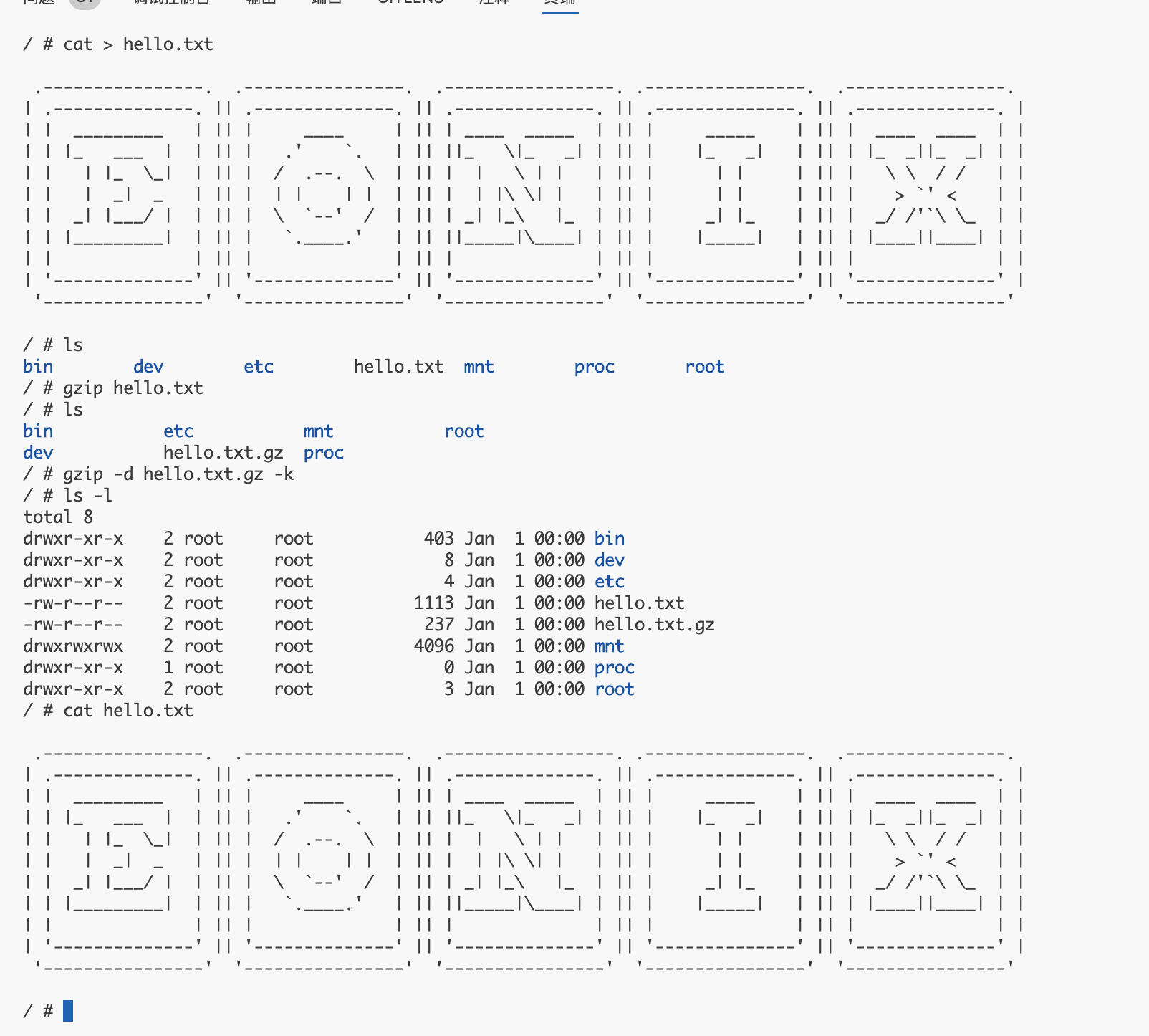1149x1036 pixels.
Task: Click letter O in the top ASCII banner
Action: pyautogui.click(x=324, y=195)
